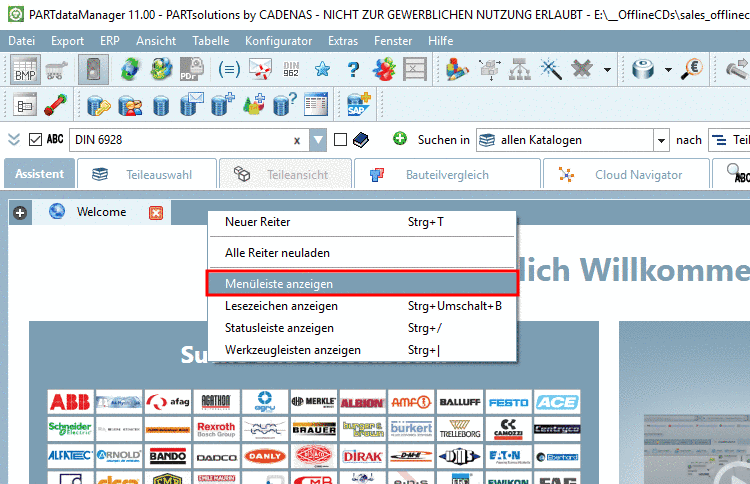Click the database with users icon
This screenshot has width=750, height=484.
[130, 105]
